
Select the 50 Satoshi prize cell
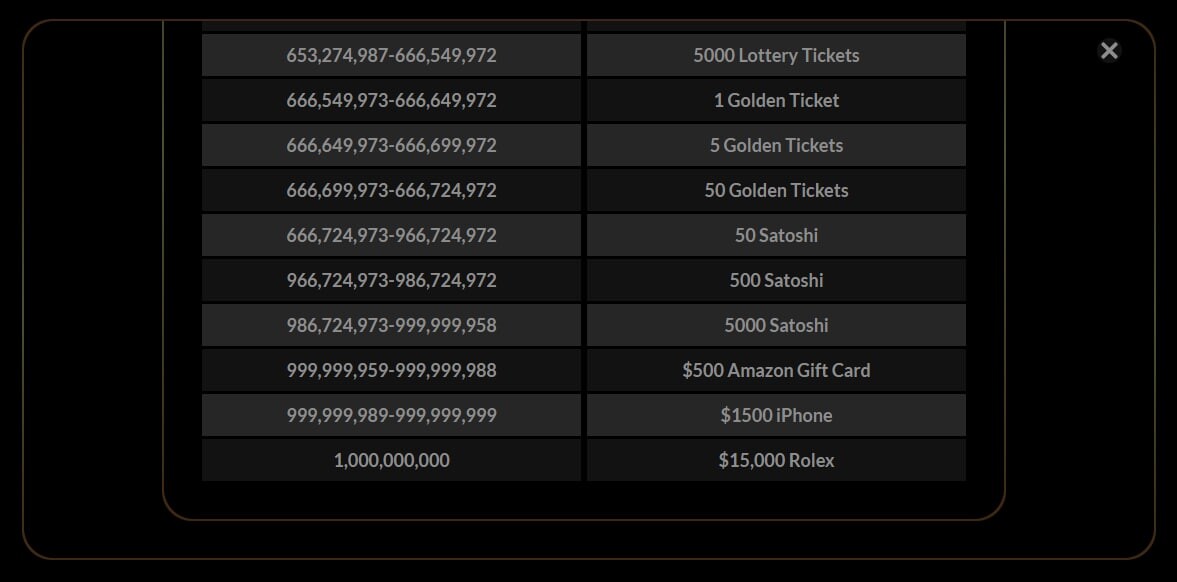point(776,235)
